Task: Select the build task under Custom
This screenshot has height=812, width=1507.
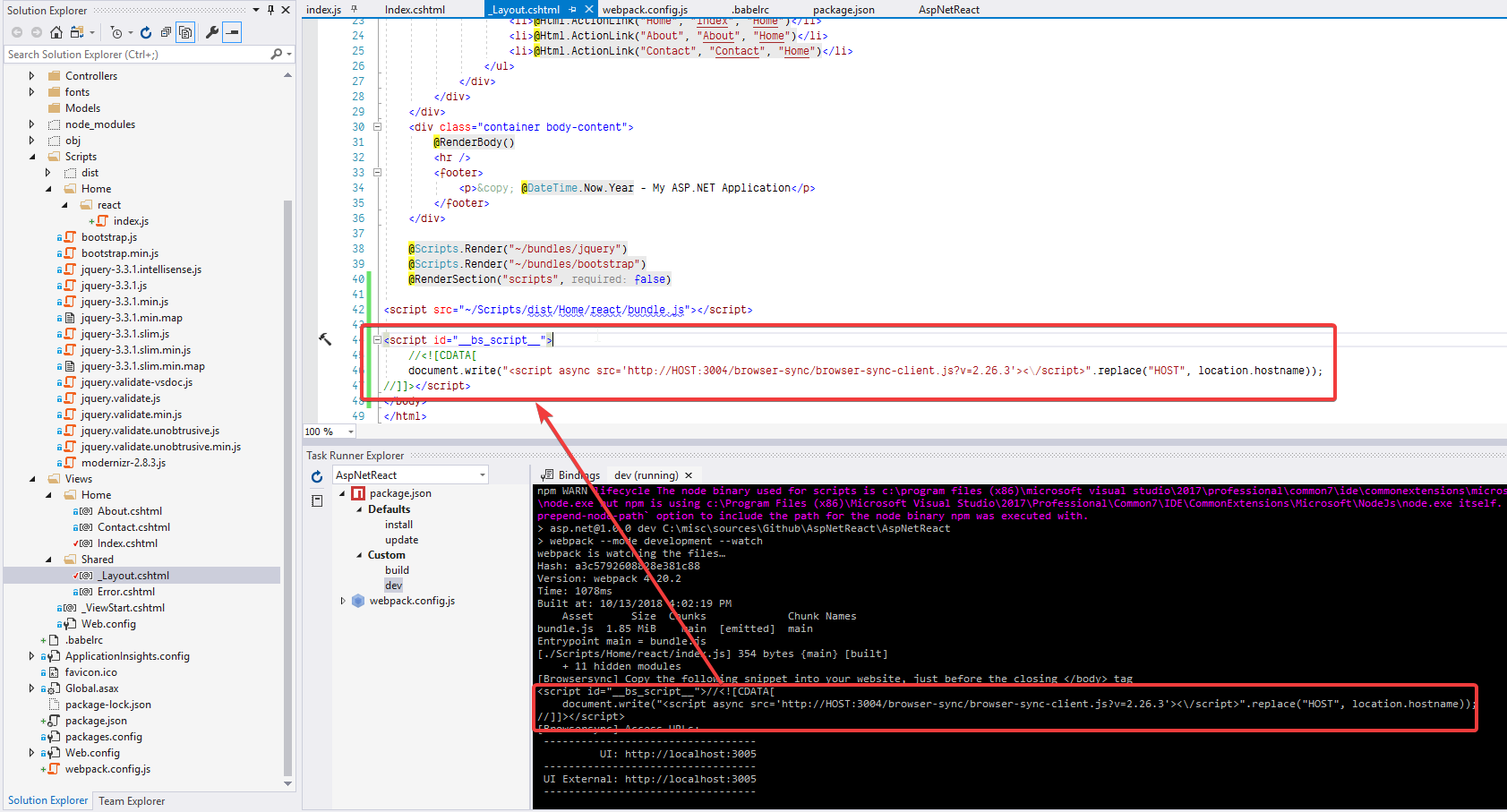Action: [x=397, y=570]
